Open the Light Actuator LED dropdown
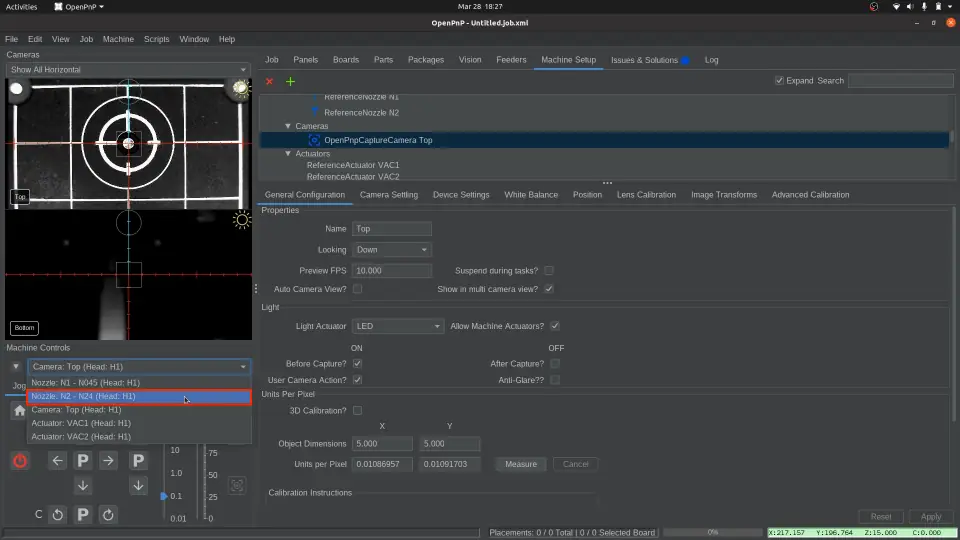The image size is (960, 540). [397, 326]
